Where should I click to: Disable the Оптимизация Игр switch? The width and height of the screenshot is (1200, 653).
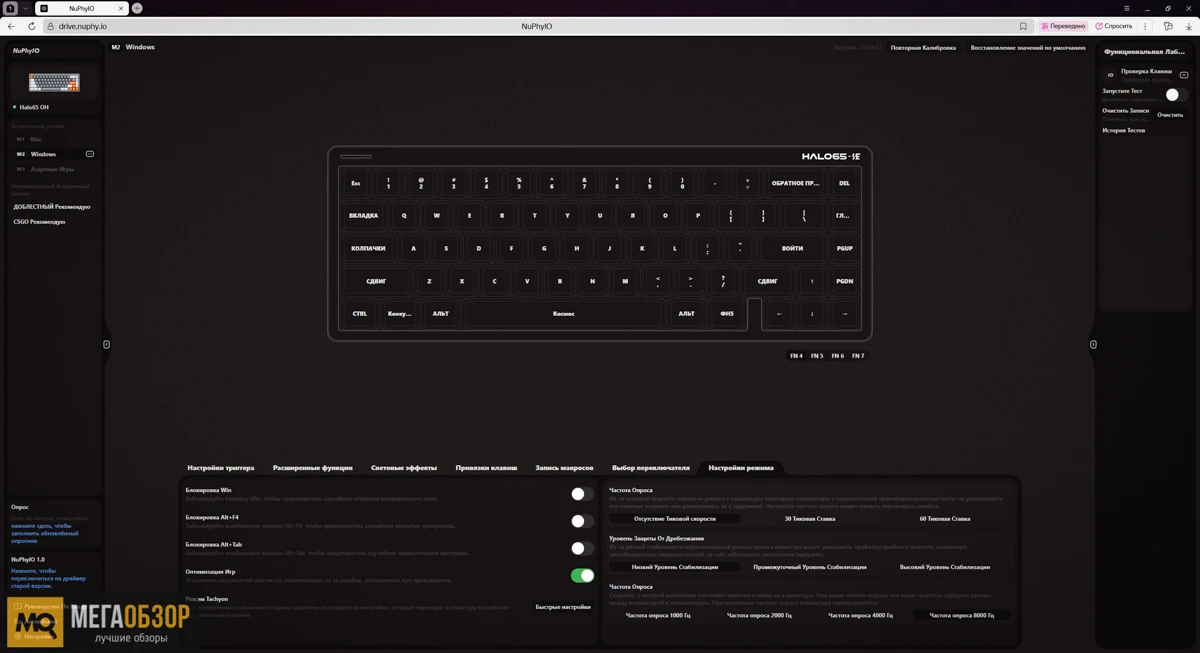pos(582,575)
